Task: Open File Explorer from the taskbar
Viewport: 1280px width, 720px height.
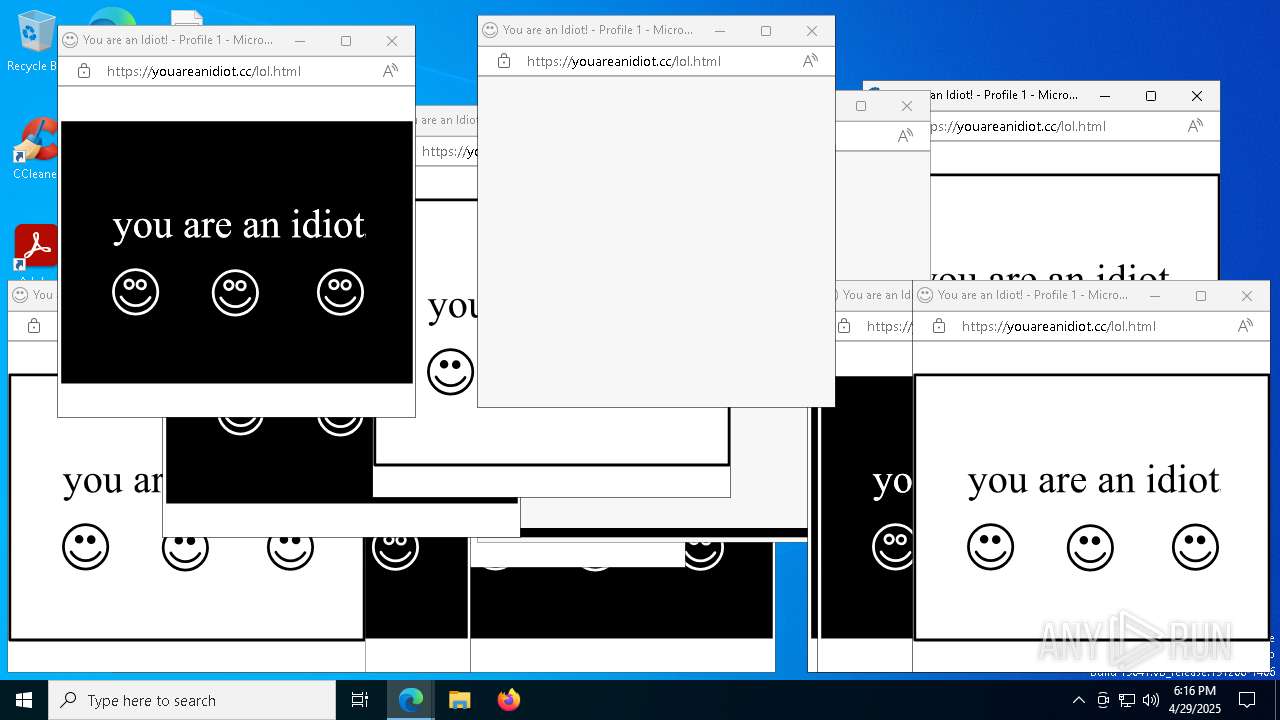Action: [x=459, y=700]
